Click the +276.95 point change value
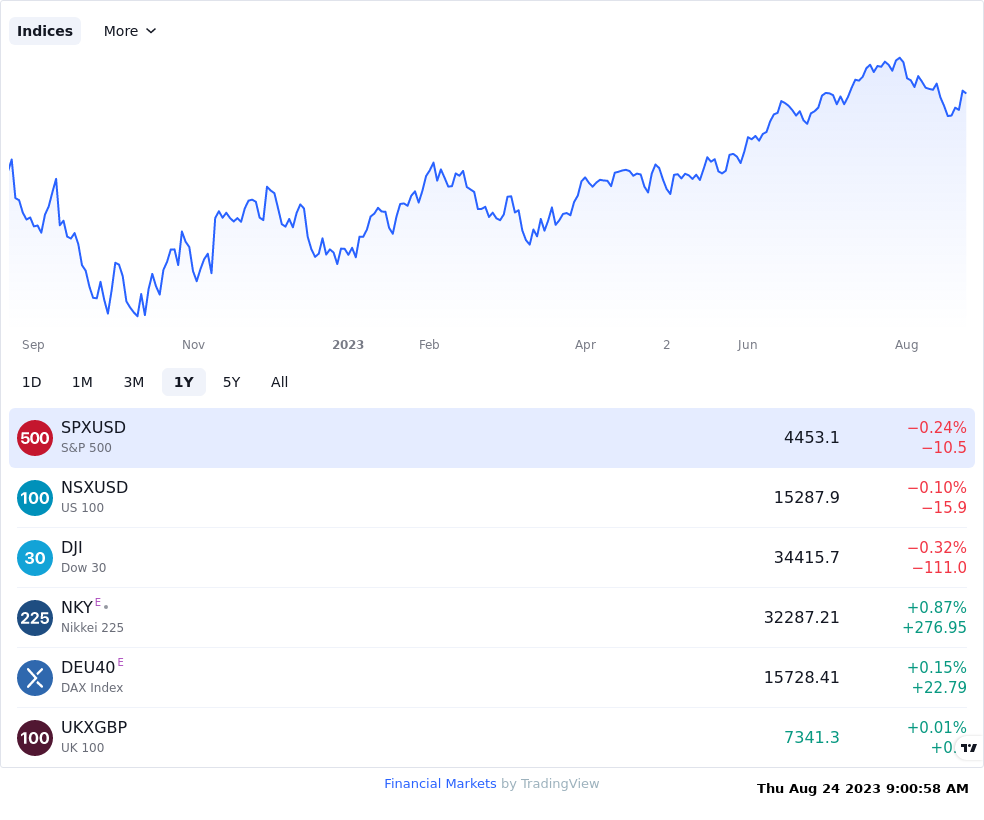 pos(934,627)
